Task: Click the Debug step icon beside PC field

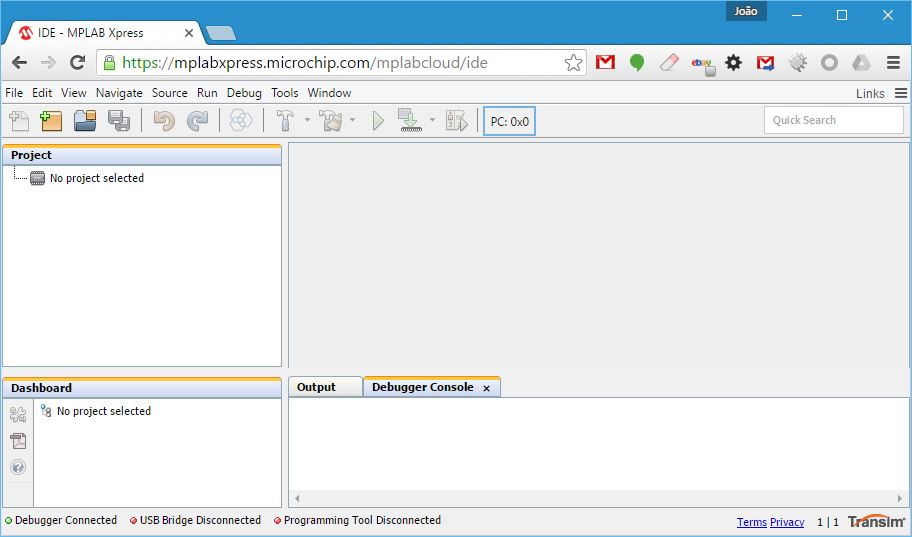Action: [x=457, y=121]
